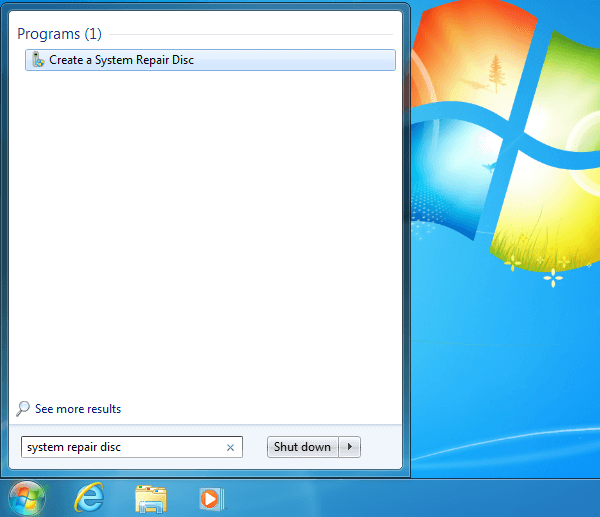The image size is (600, 517).
Task: Open the Create a System Repair Disc result
Action: pos(210,60)
